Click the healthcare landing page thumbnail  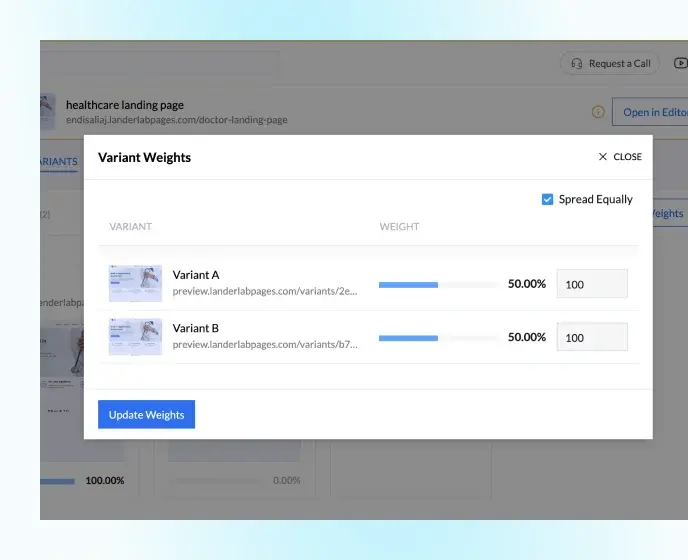click(47, 111)
